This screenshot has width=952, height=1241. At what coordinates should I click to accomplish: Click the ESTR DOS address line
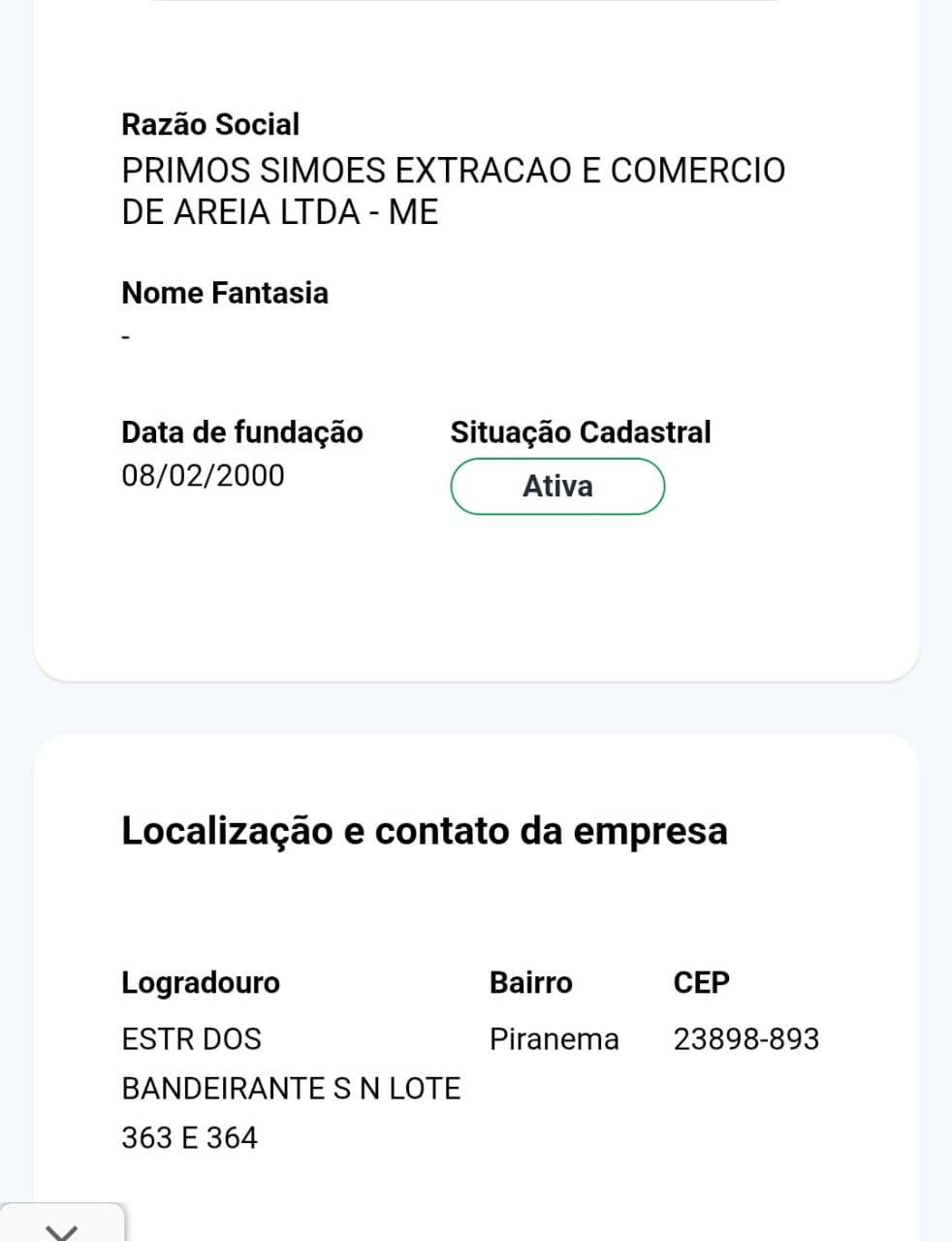tap(191, 1038)
